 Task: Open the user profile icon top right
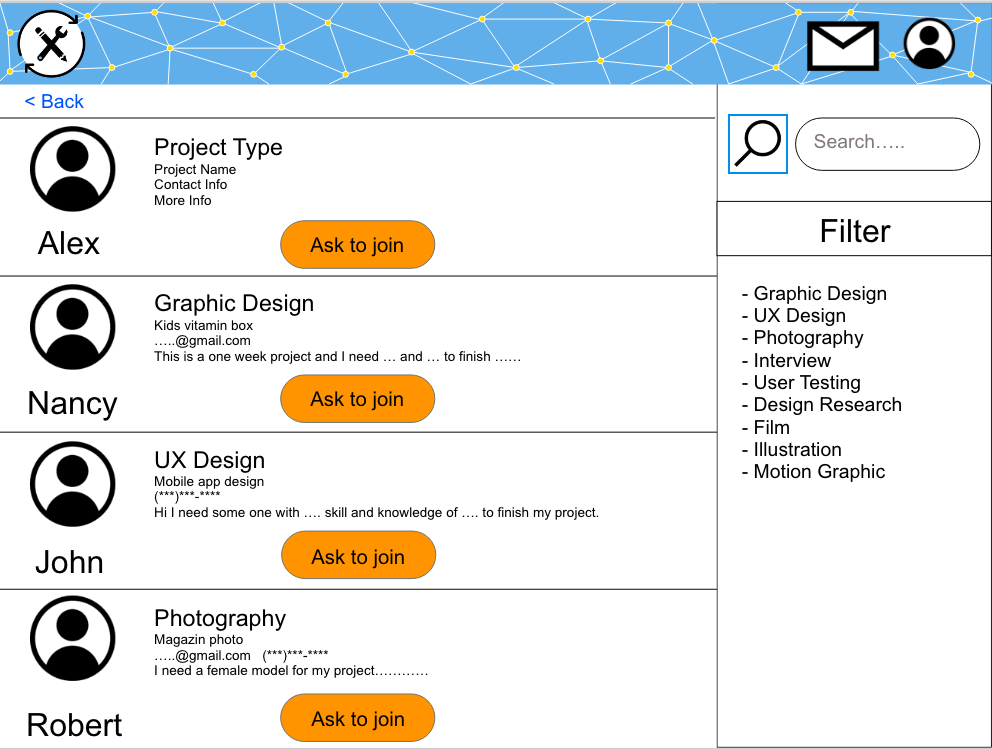(928, 43)
